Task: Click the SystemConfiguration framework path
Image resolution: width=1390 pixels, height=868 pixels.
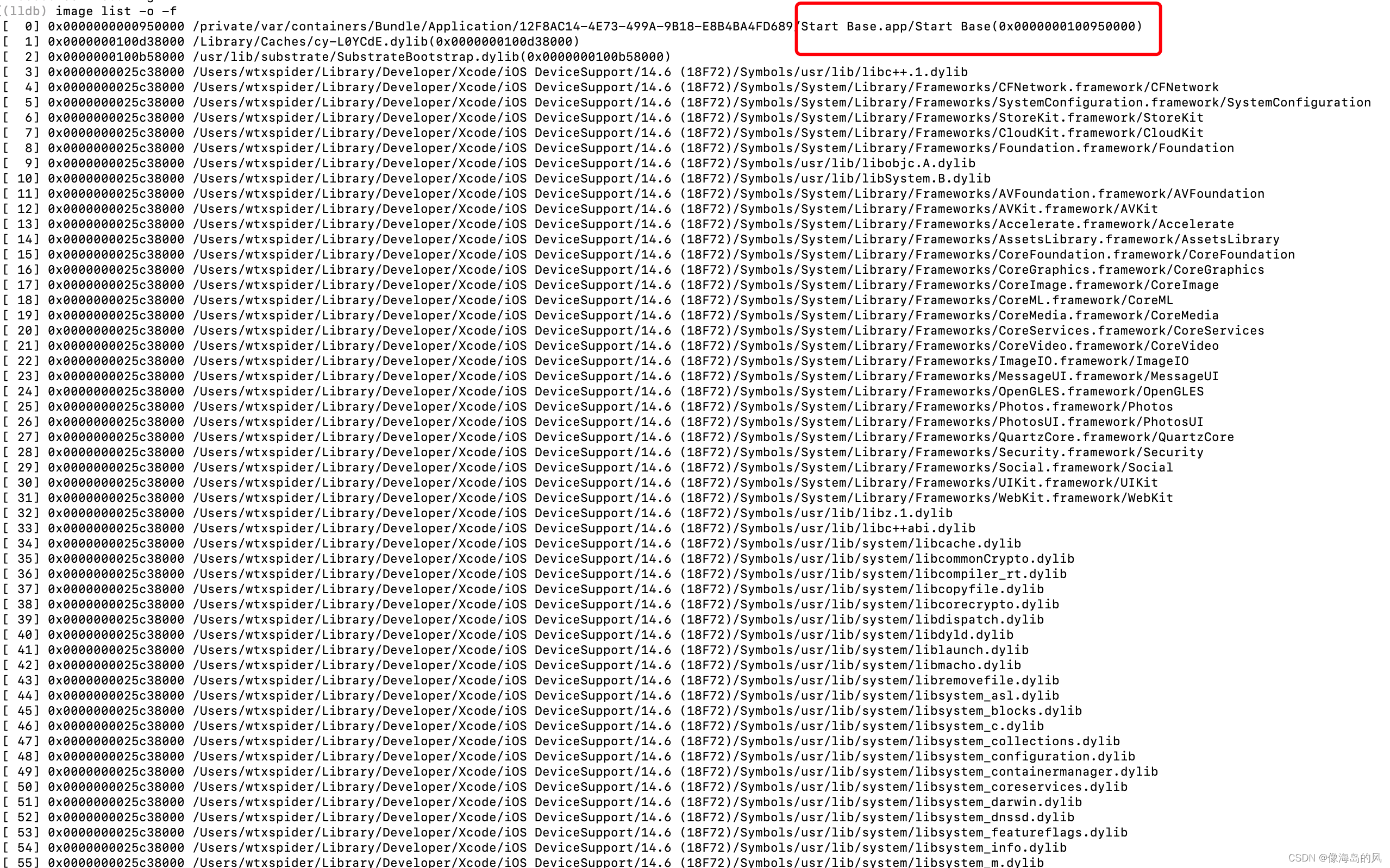Action: [1184, 103]
